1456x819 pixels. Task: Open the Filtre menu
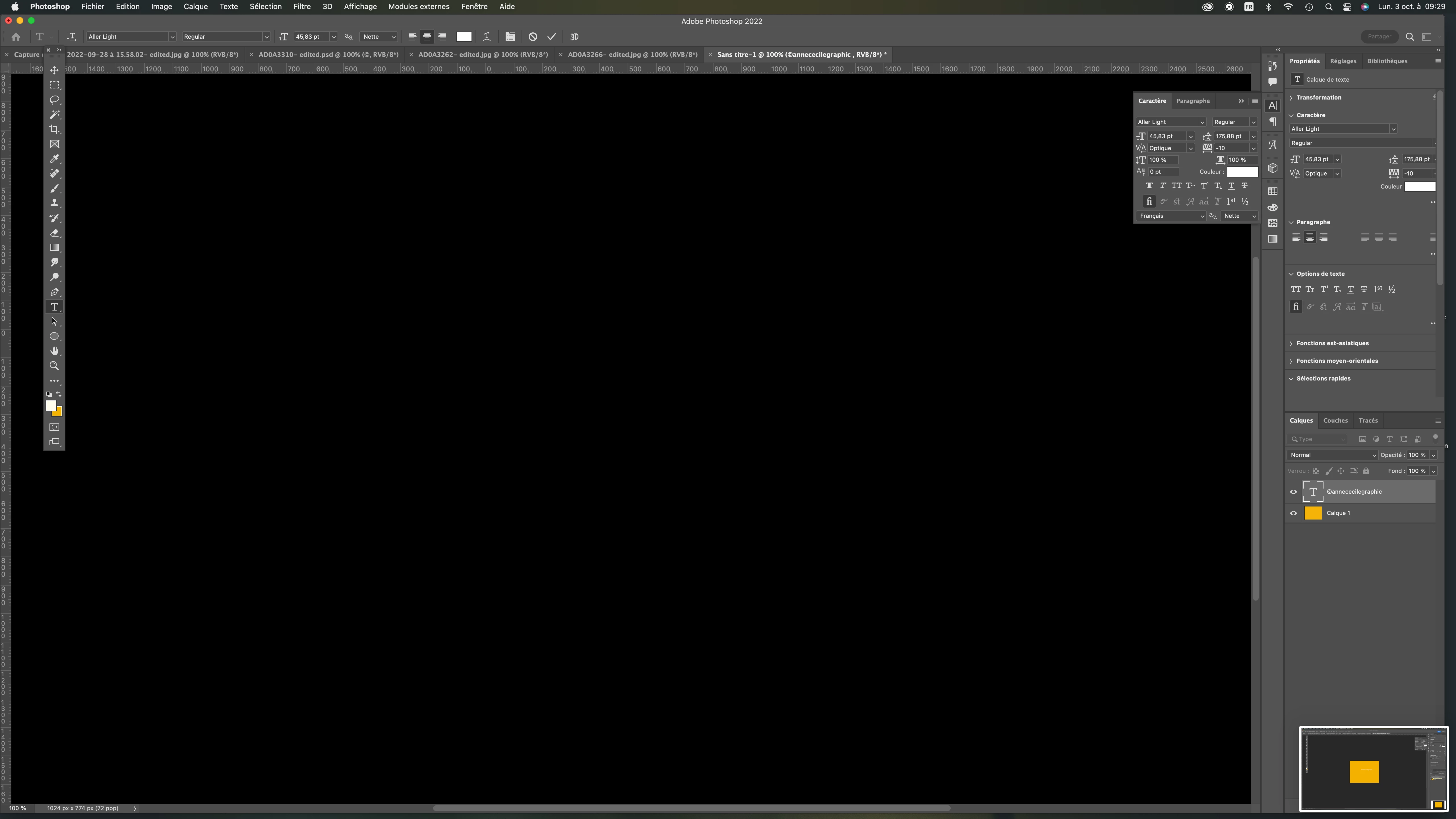(x=302, y=7)
